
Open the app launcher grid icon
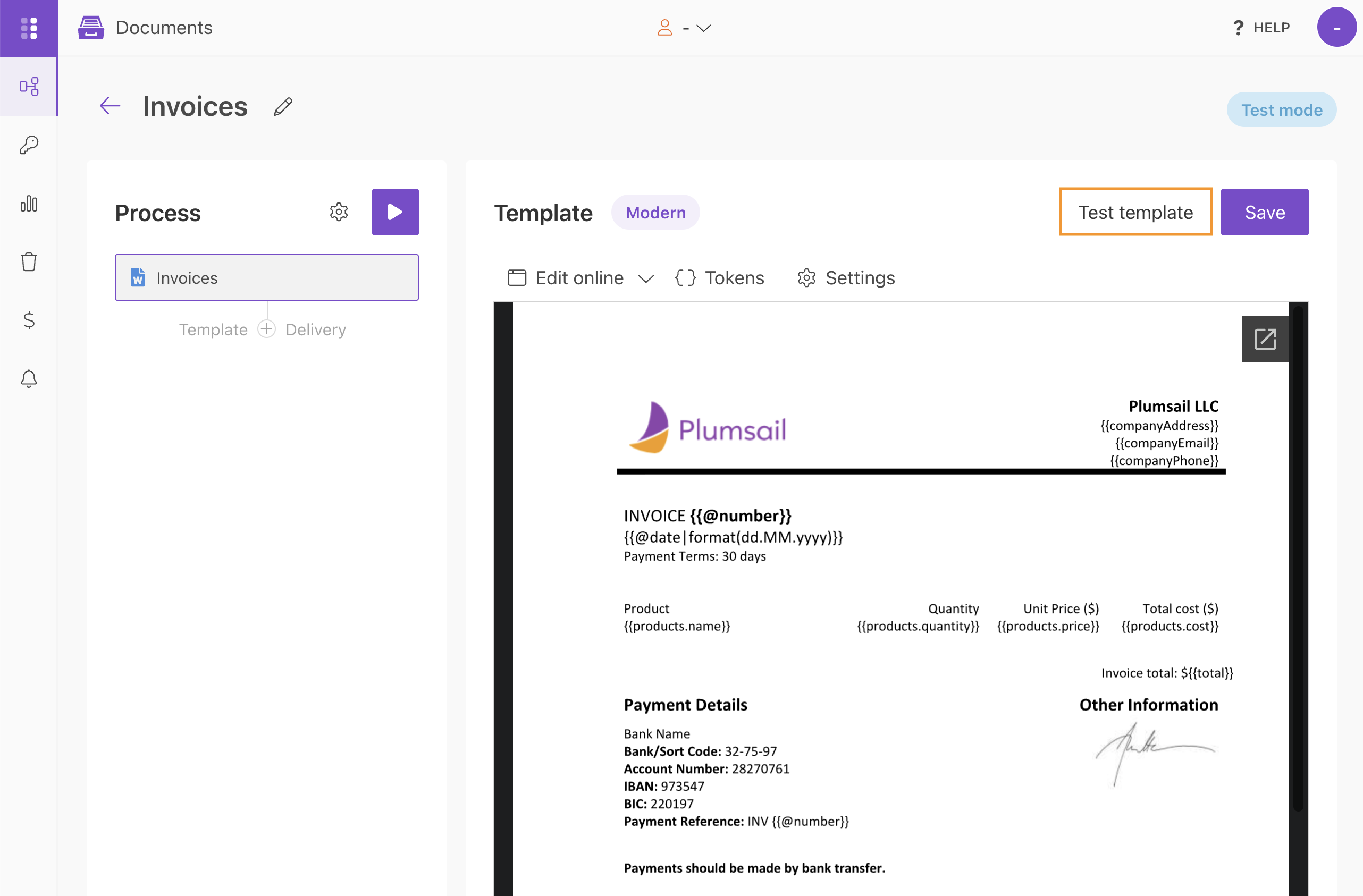[x=29, y=28]
